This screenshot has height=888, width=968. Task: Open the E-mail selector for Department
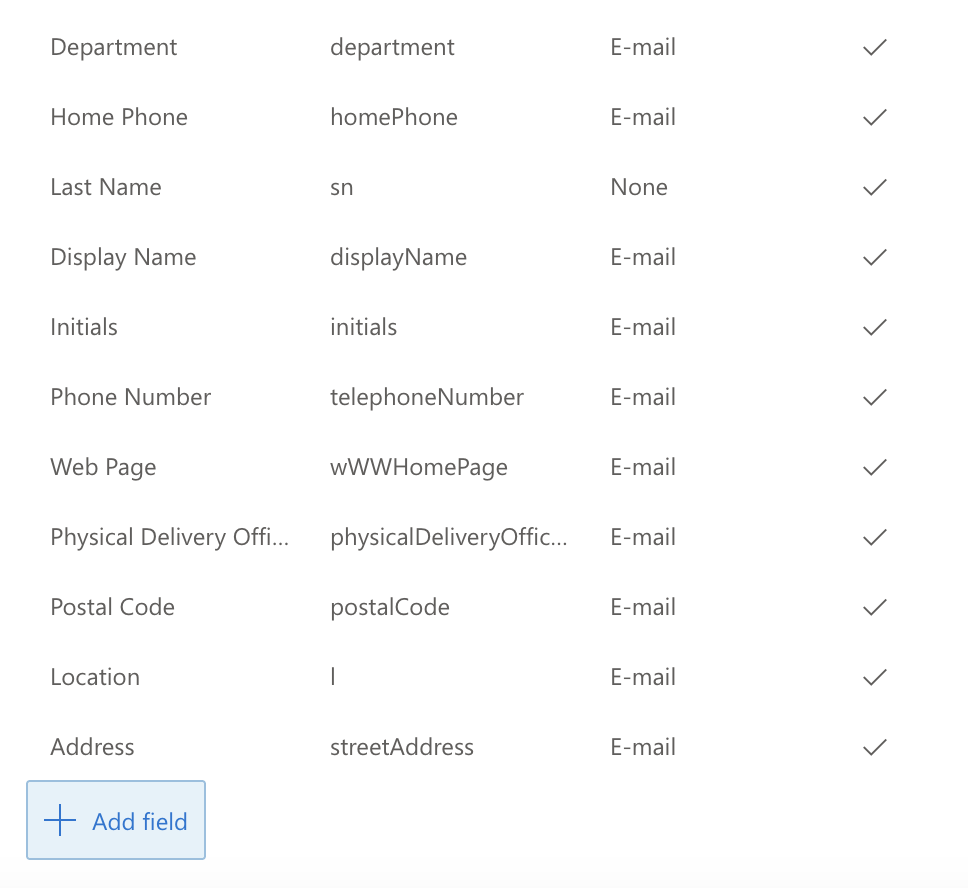pyautogui.click(x=643, y=47)
